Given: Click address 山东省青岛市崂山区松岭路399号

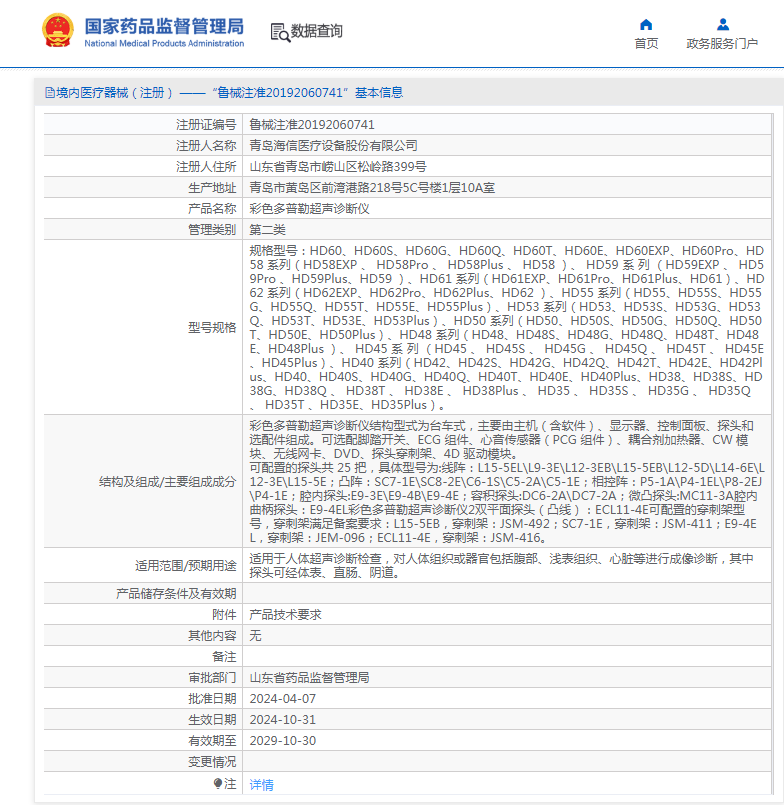Looking at the screenshot, I should [338, 167].
